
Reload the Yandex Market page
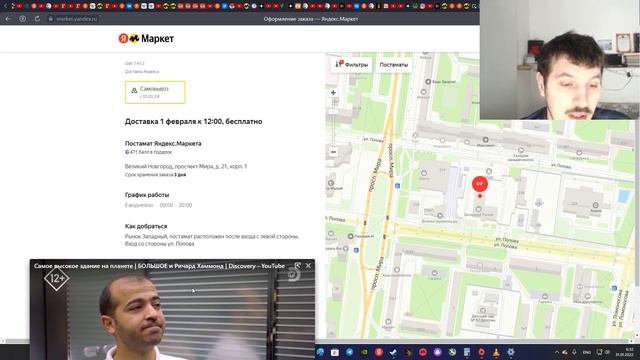pos(37,19)
